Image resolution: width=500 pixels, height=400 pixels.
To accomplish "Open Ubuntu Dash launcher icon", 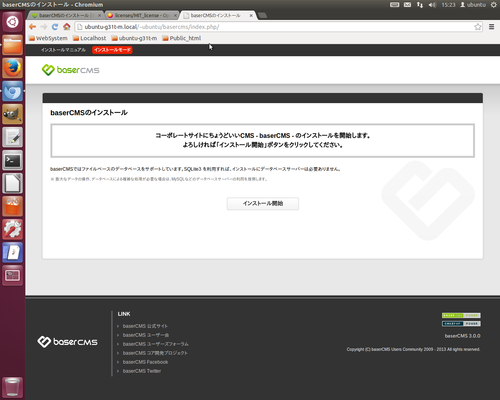I will point(13,22).
